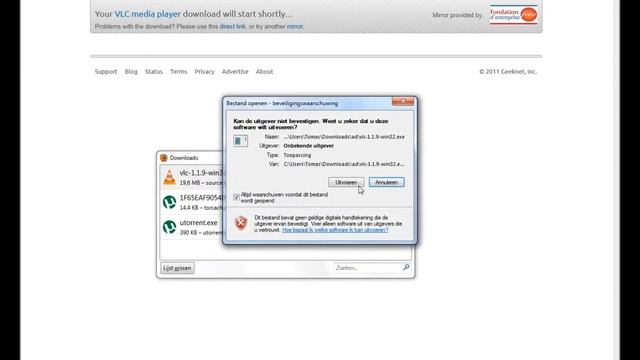Click the uTorrent icon beside utorrent.exe

pos(169,227)
